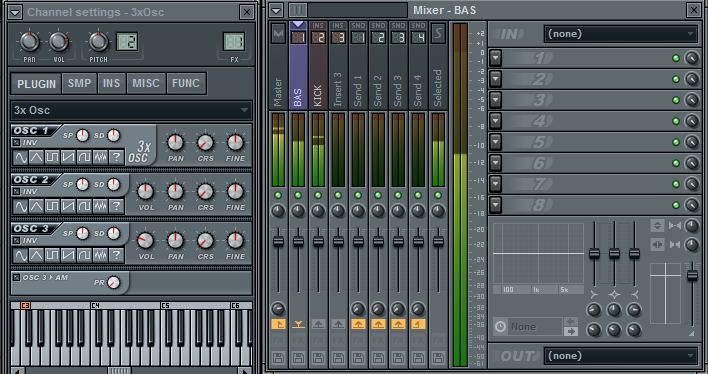Switch to the FUNC tab

(x=186, y=84)
